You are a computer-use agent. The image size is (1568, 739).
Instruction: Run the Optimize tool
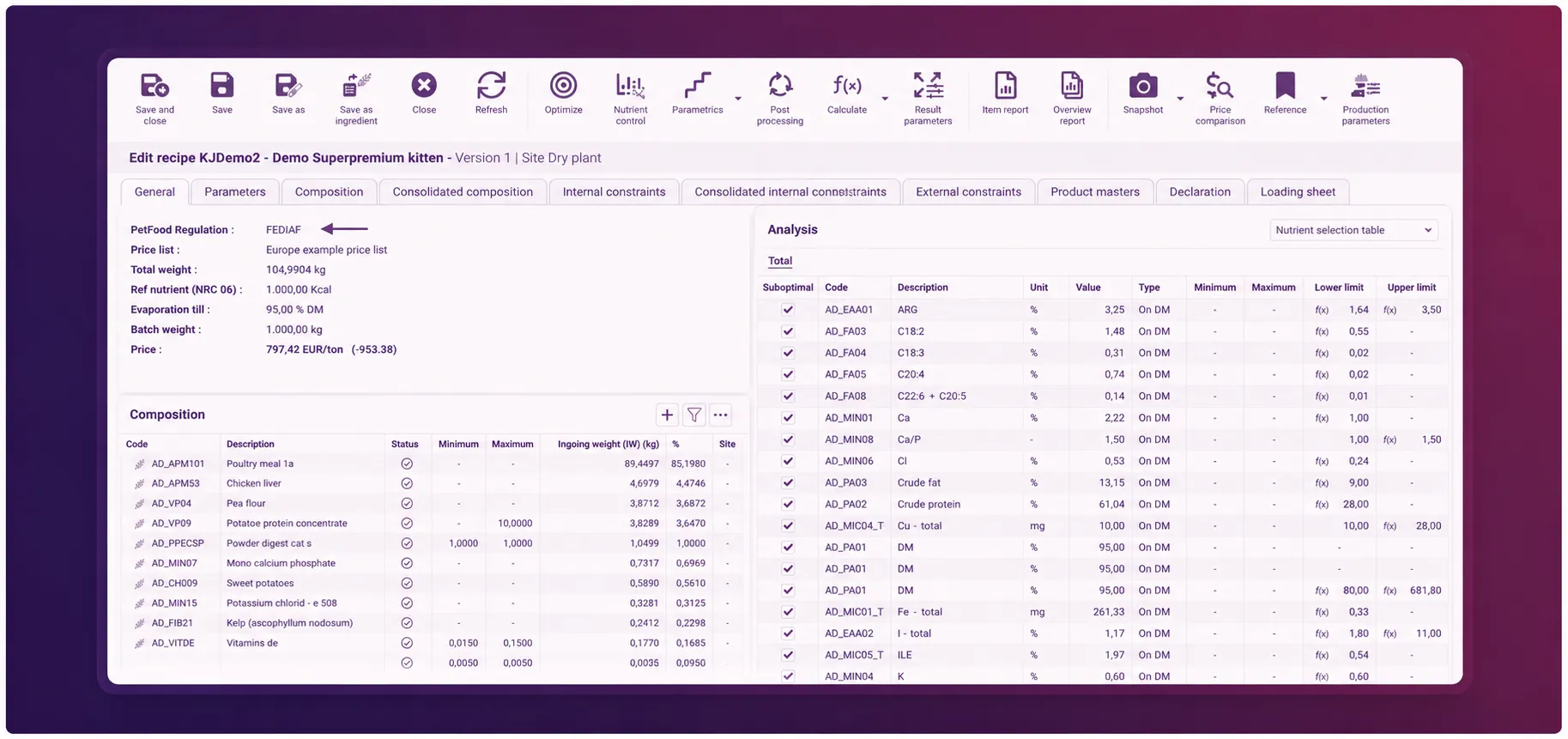click(x=563, y=85)
